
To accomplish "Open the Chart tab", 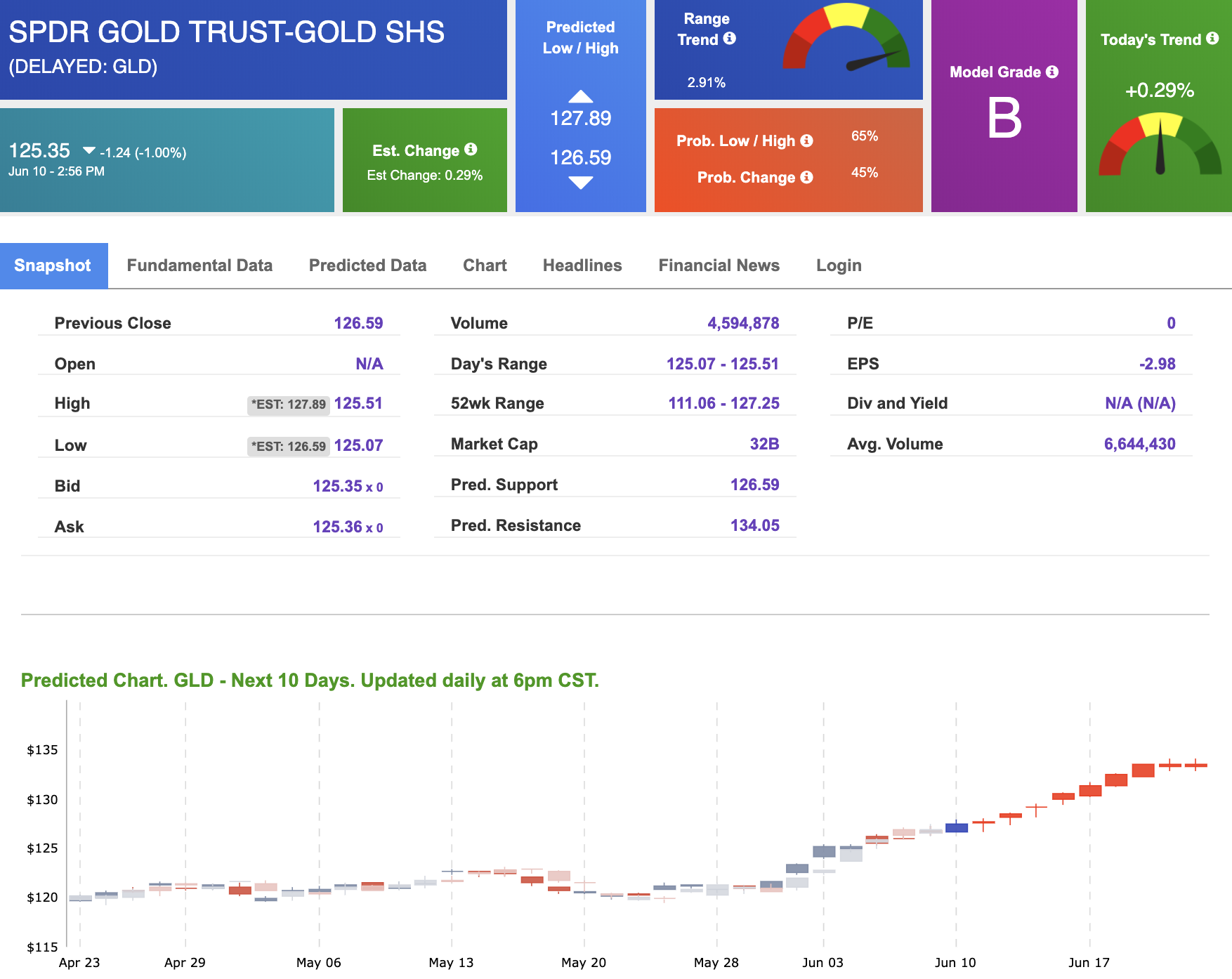I will 485,265.
